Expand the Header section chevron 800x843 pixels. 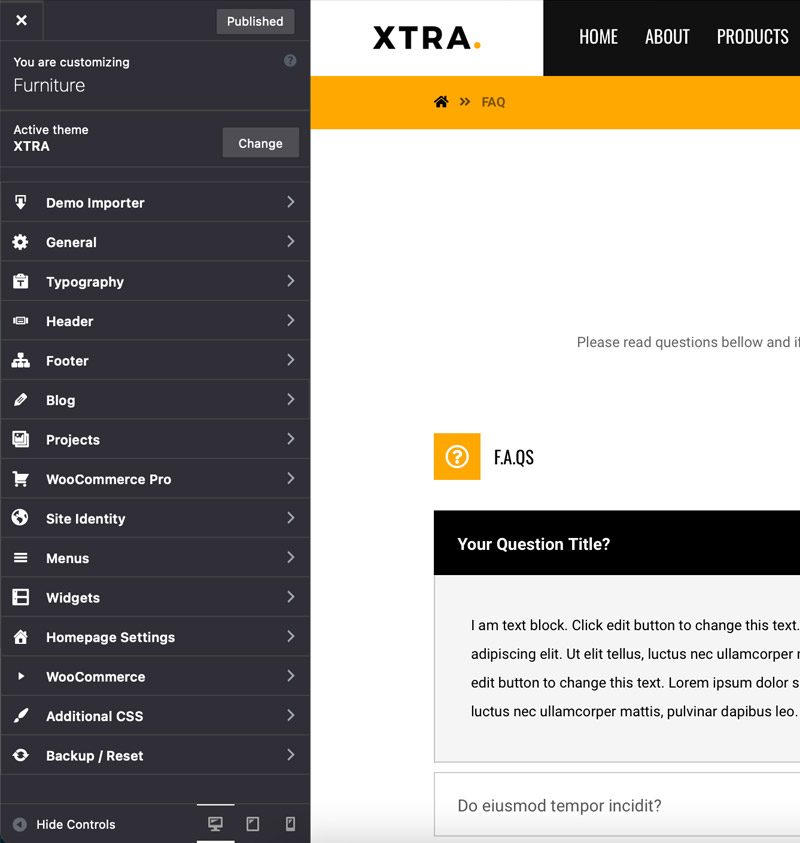(x=290, y=321)
